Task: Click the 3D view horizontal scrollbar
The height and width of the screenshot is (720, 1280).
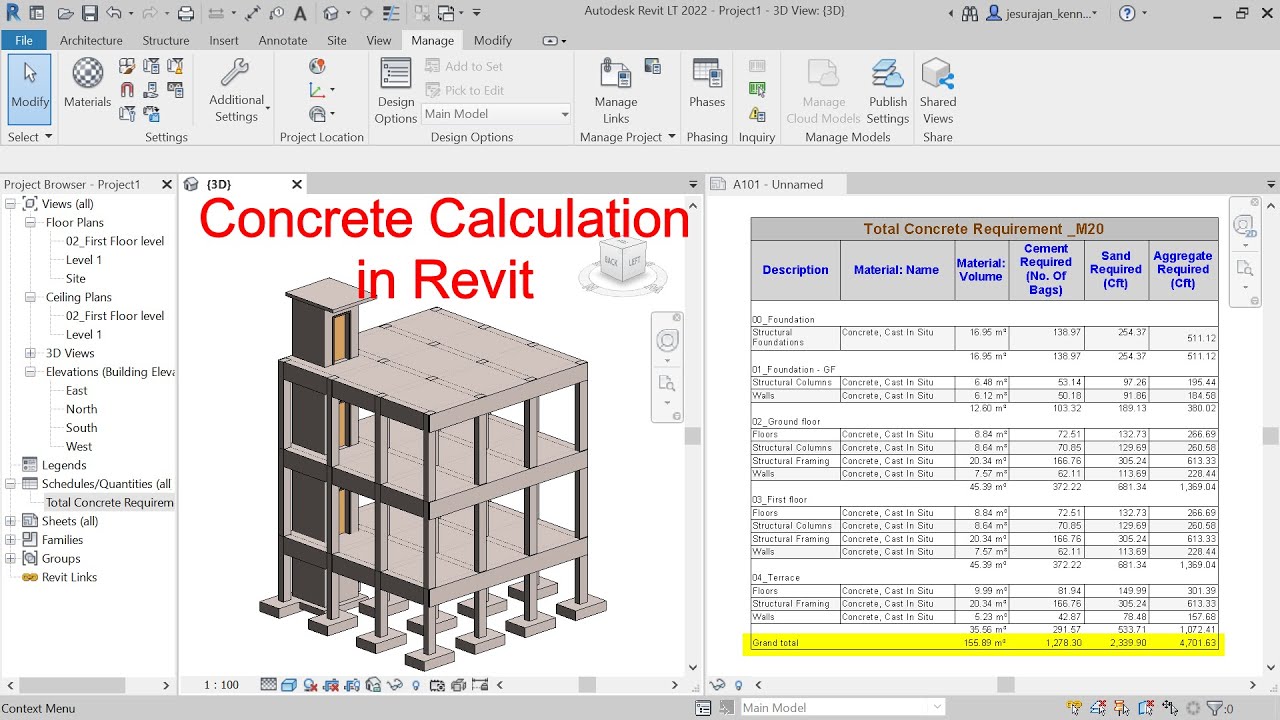Action: coord(587,685)
